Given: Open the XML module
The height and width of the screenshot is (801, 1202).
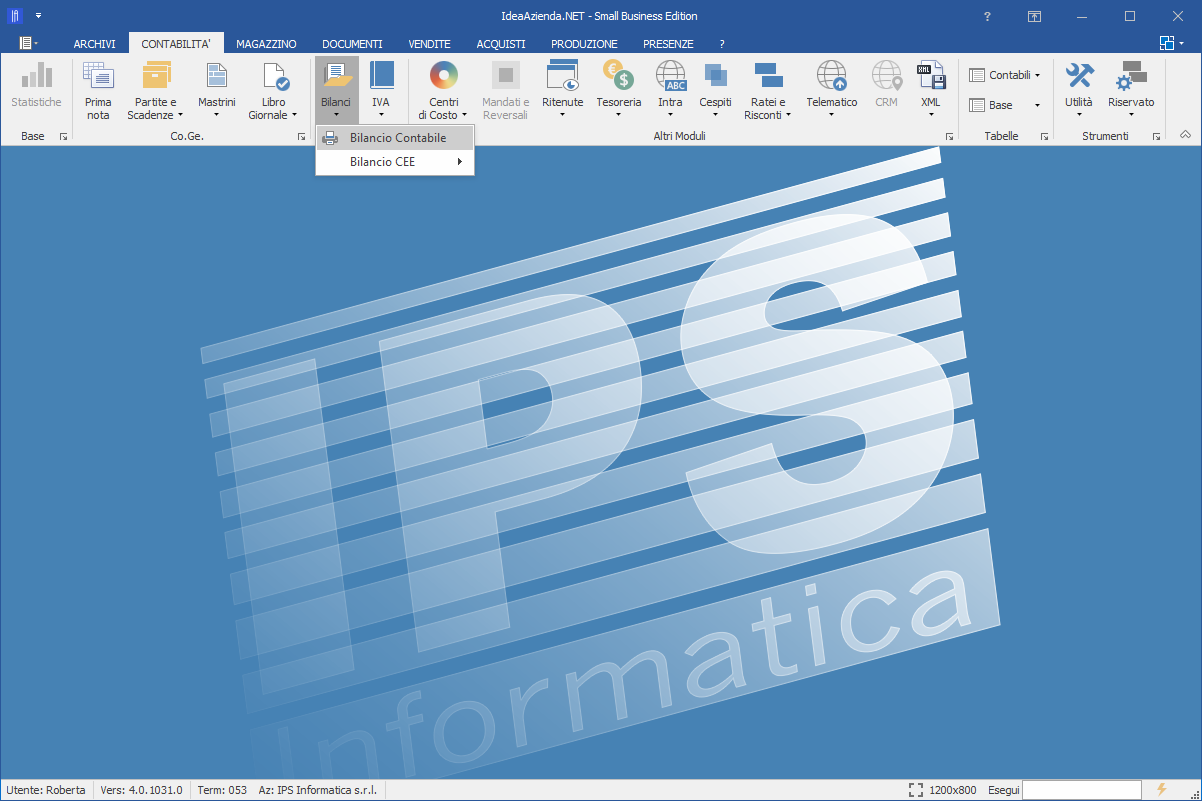Looking at the screenshot, I should (x=931, y=90).
